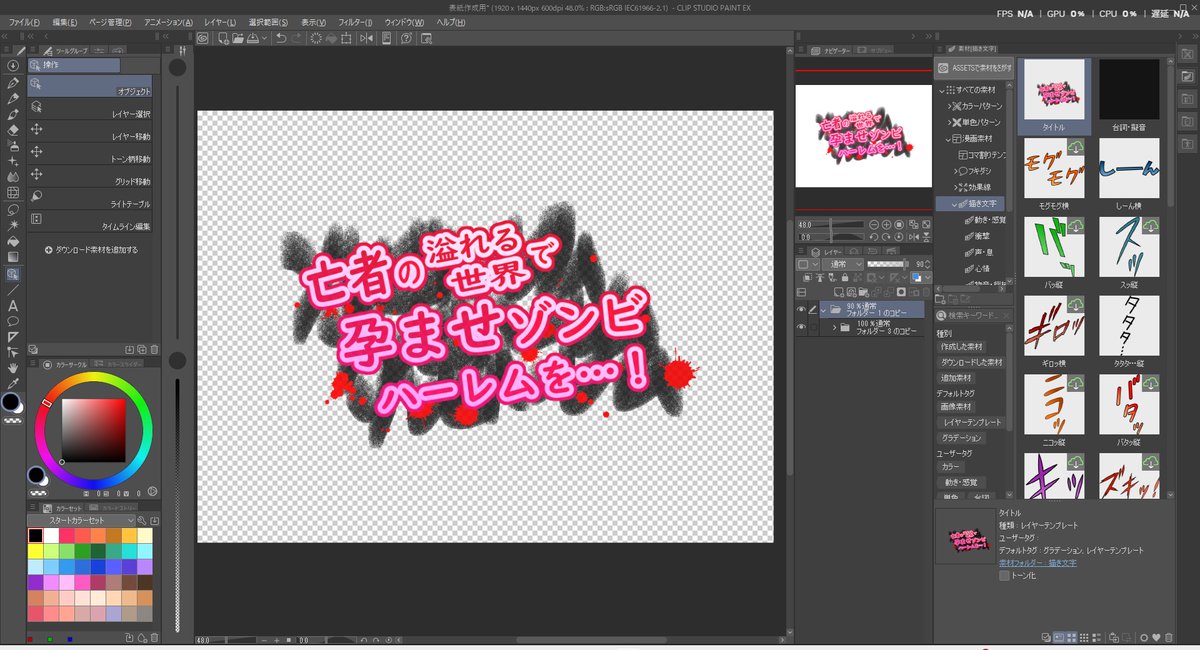The height and width of the screenshot is (650, 1200).
Task: Click the Open file folder icon
Action: (237, 38)
